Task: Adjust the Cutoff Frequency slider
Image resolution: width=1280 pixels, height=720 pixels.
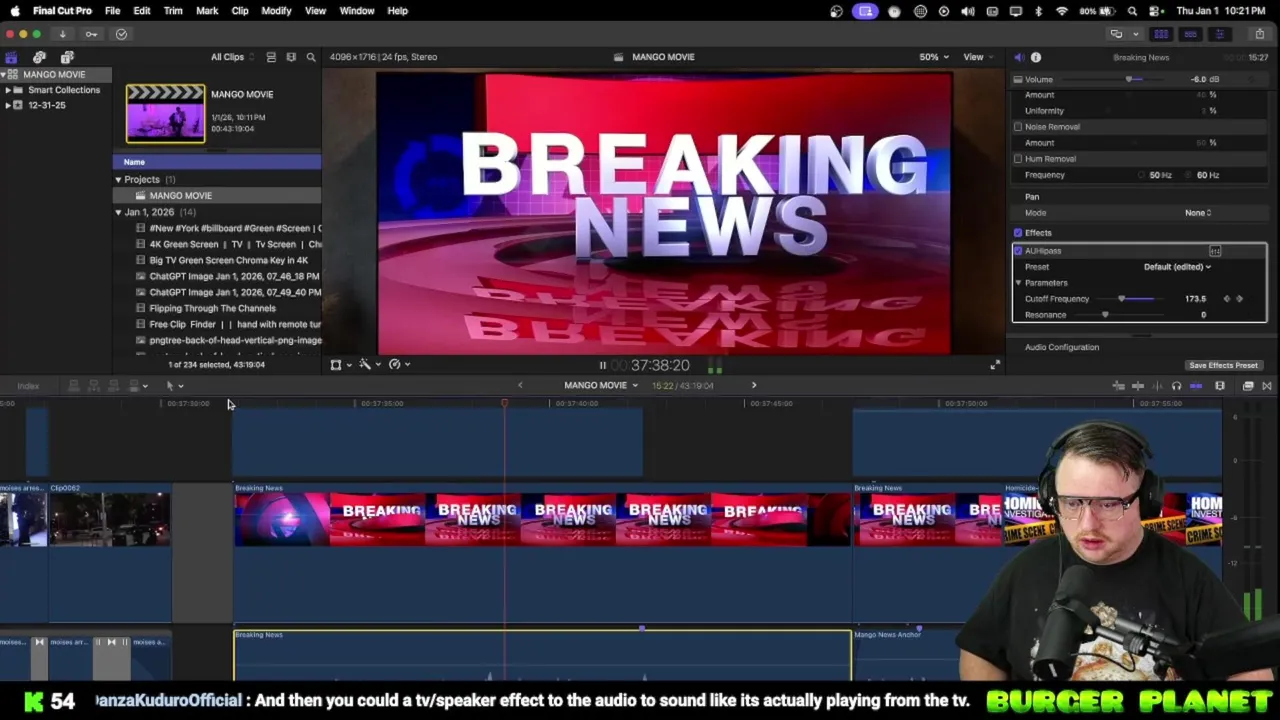Action: pos(1122,299)
